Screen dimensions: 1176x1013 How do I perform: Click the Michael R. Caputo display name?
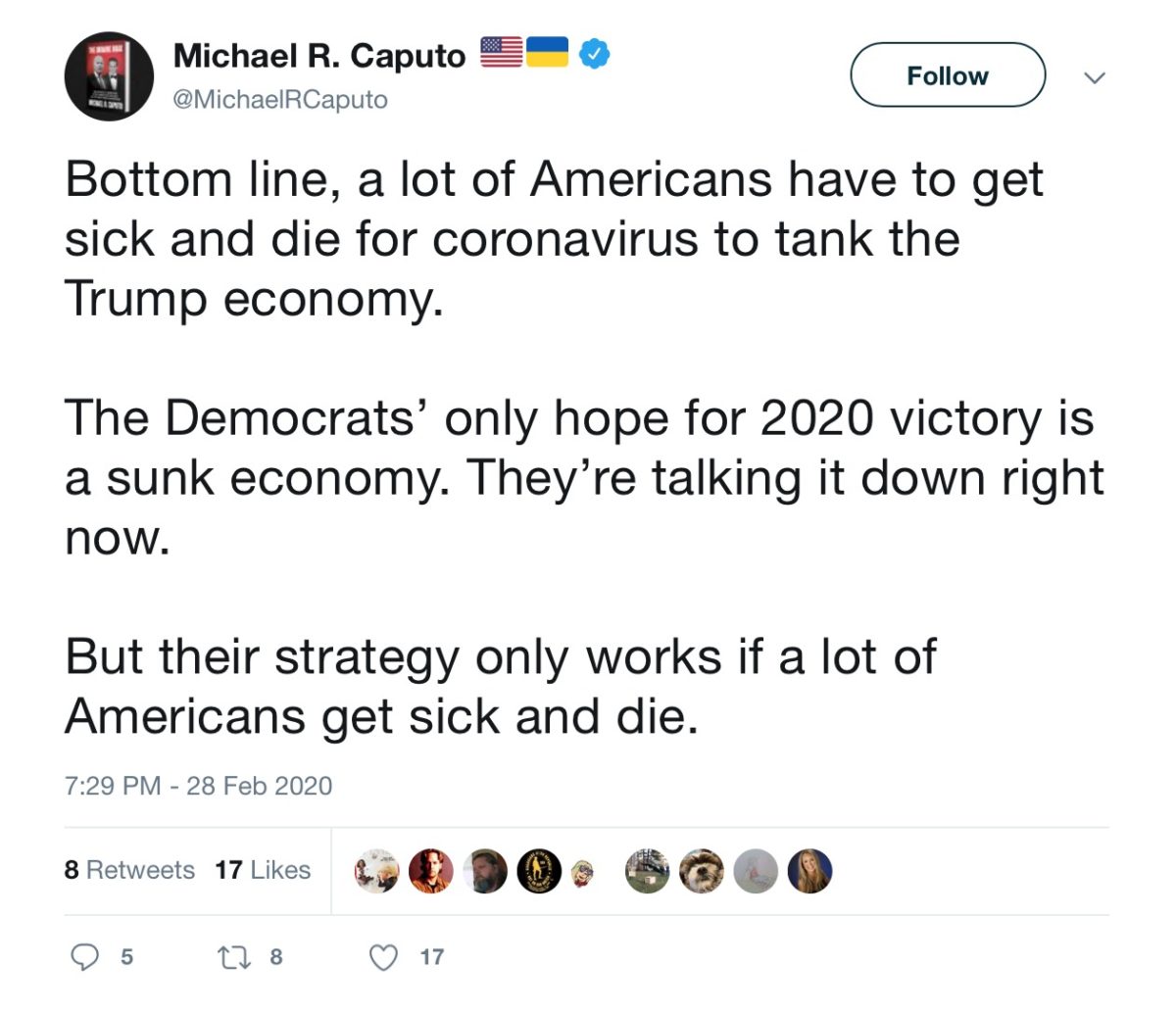click(x=318, y=56)
